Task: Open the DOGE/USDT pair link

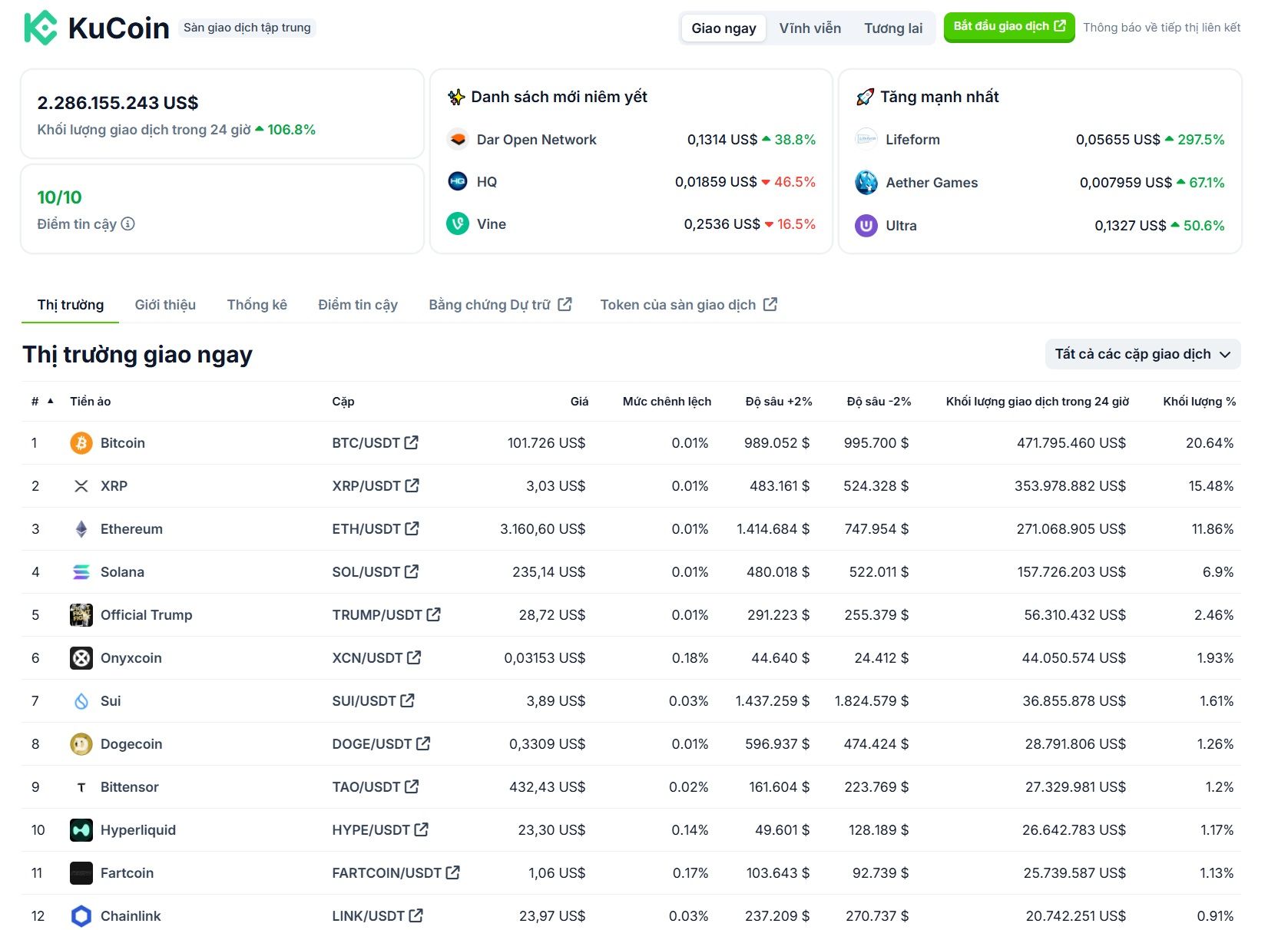Action: [381, 744]
